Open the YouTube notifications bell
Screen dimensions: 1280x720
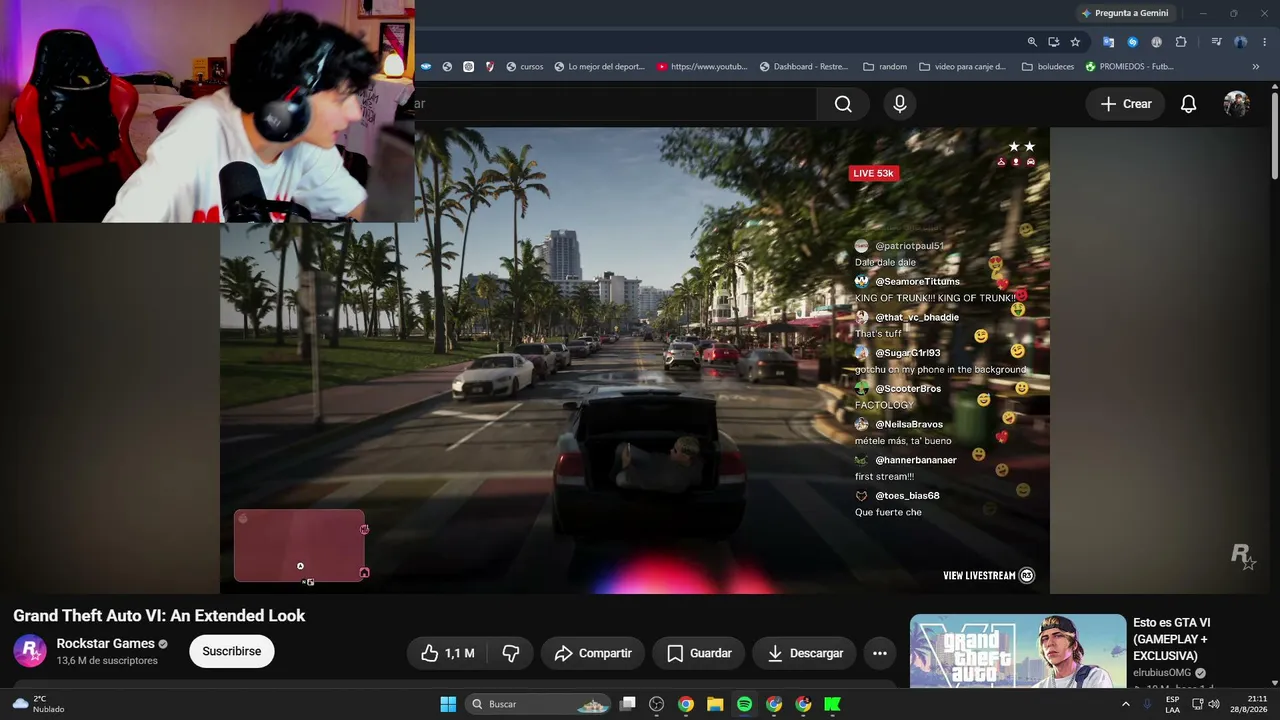pyautogui.click(x=1188, y=104)
